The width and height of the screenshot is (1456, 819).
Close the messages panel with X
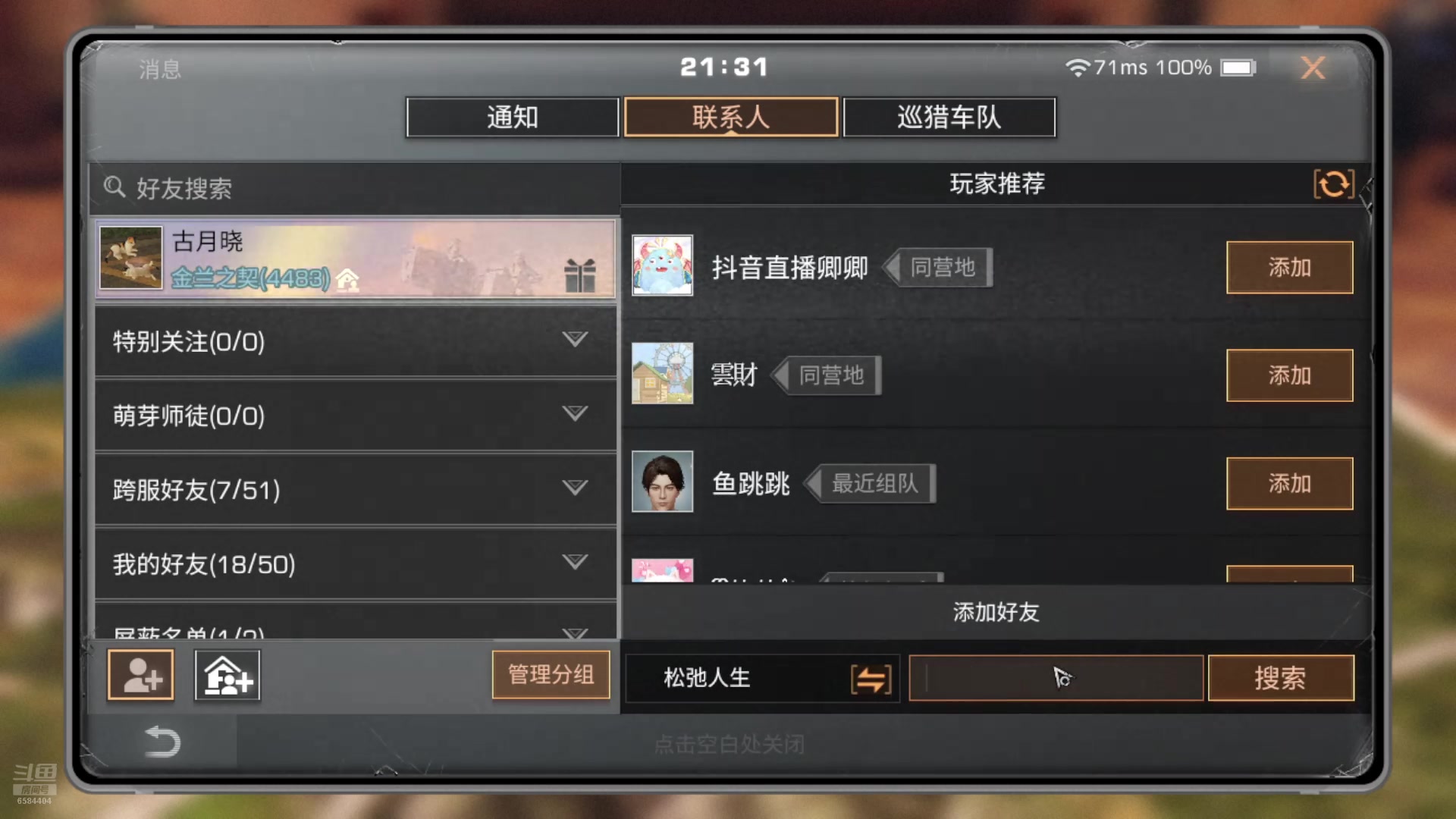click(x=1313, y=68)
